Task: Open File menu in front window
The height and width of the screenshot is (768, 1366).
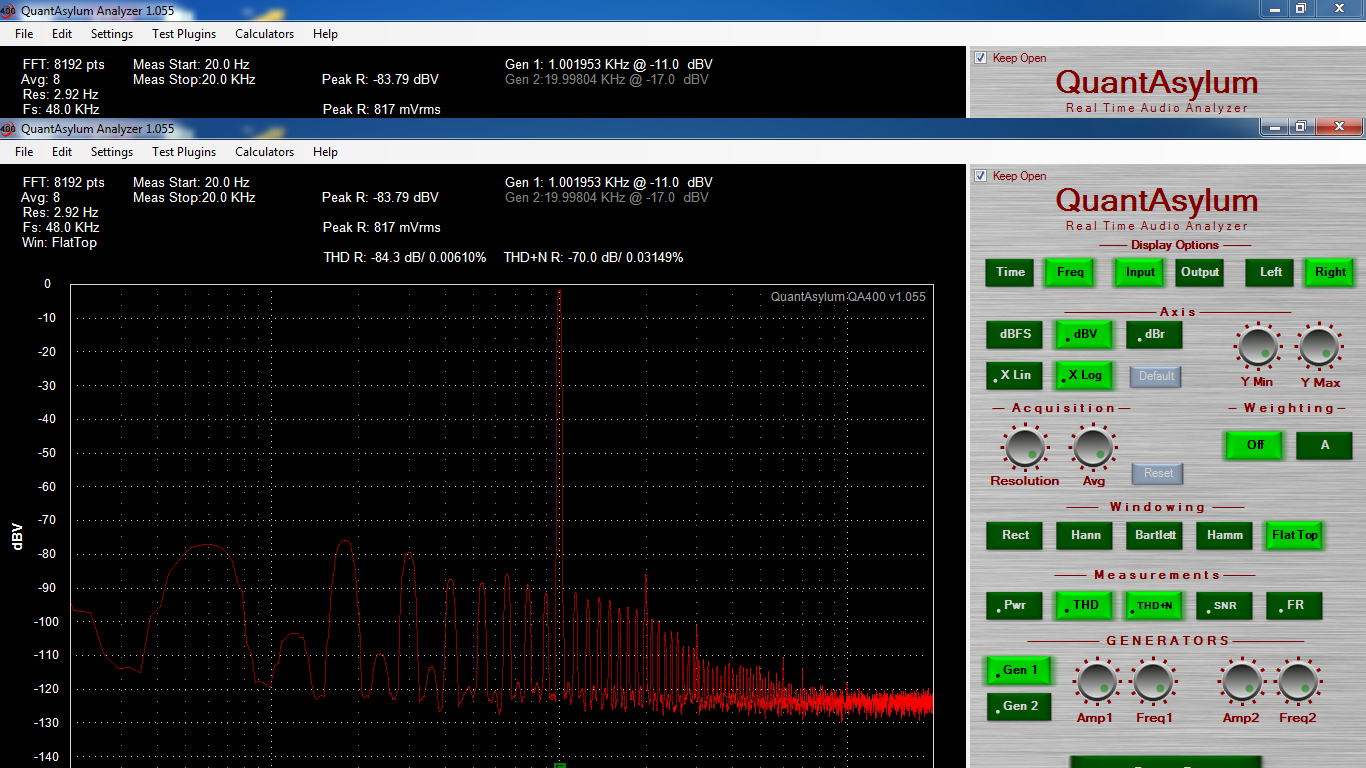Action: [24, 152]
